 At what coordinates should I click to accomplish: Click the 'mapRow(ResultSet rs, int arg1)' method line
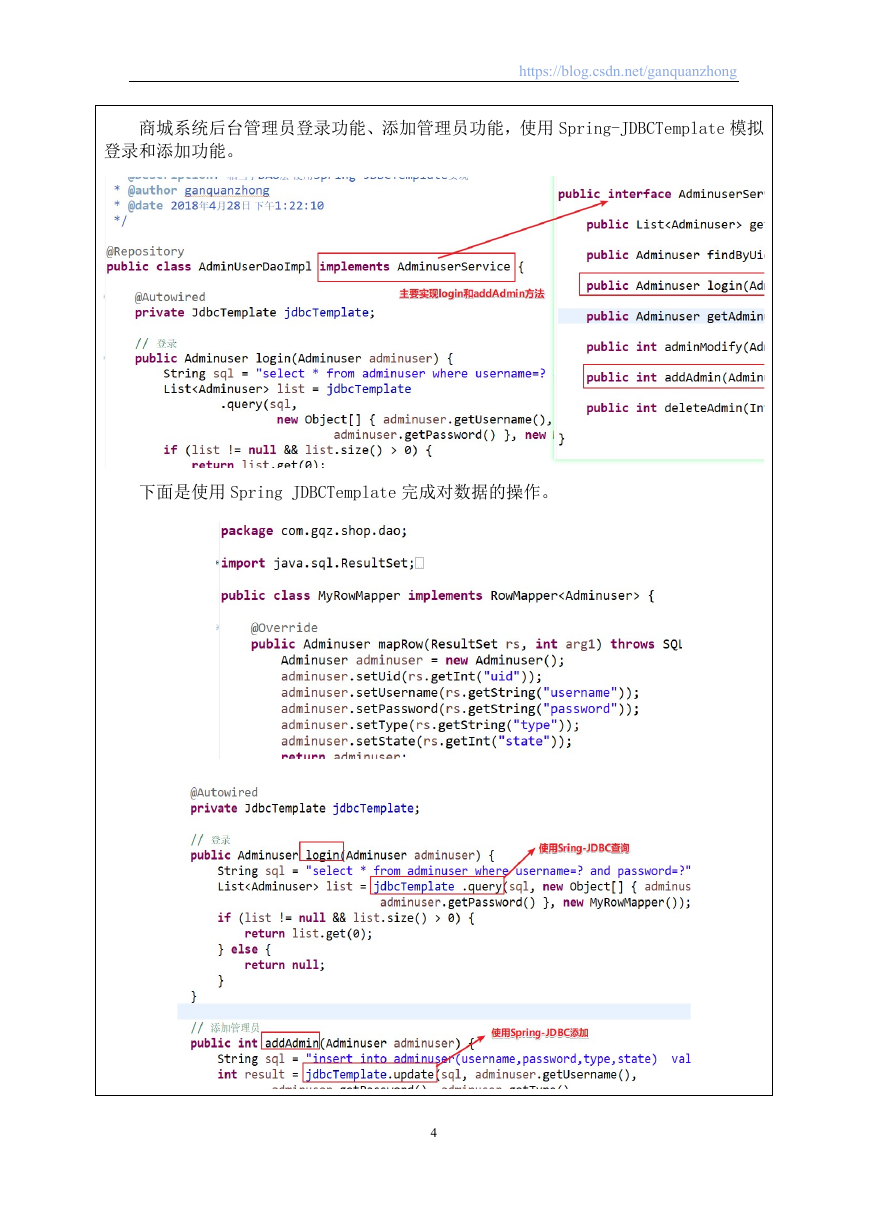(466, 644)
